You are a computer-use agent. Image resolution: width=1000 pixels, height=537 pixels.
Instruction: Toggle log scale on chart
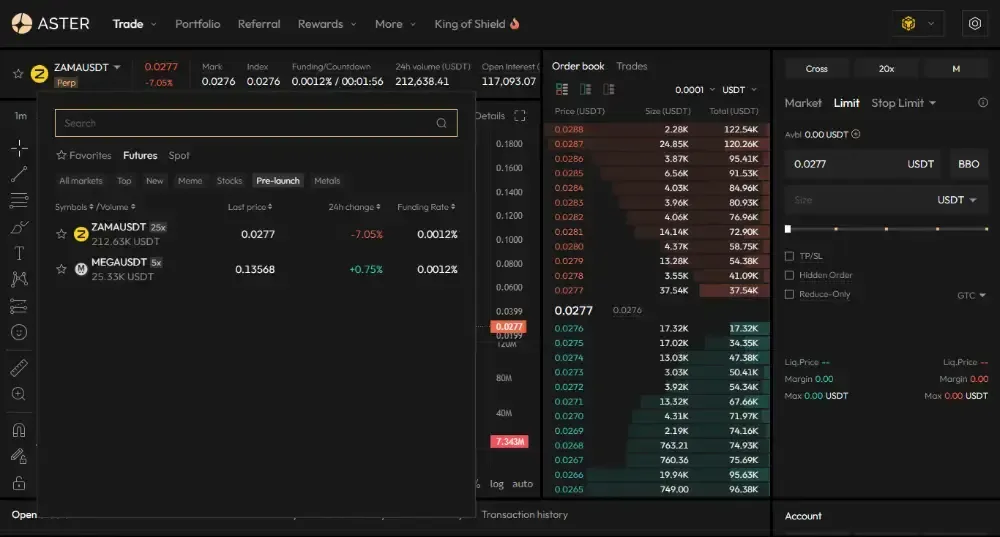497,483
